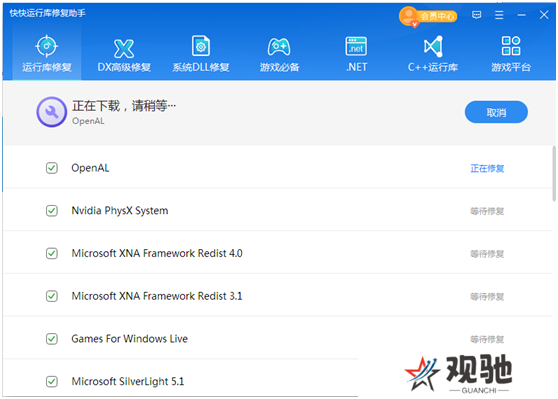The width and height of the screenshot is (558, 399).
Task: Uncheck Games For Windows Live checkbox
Action: 52,339
